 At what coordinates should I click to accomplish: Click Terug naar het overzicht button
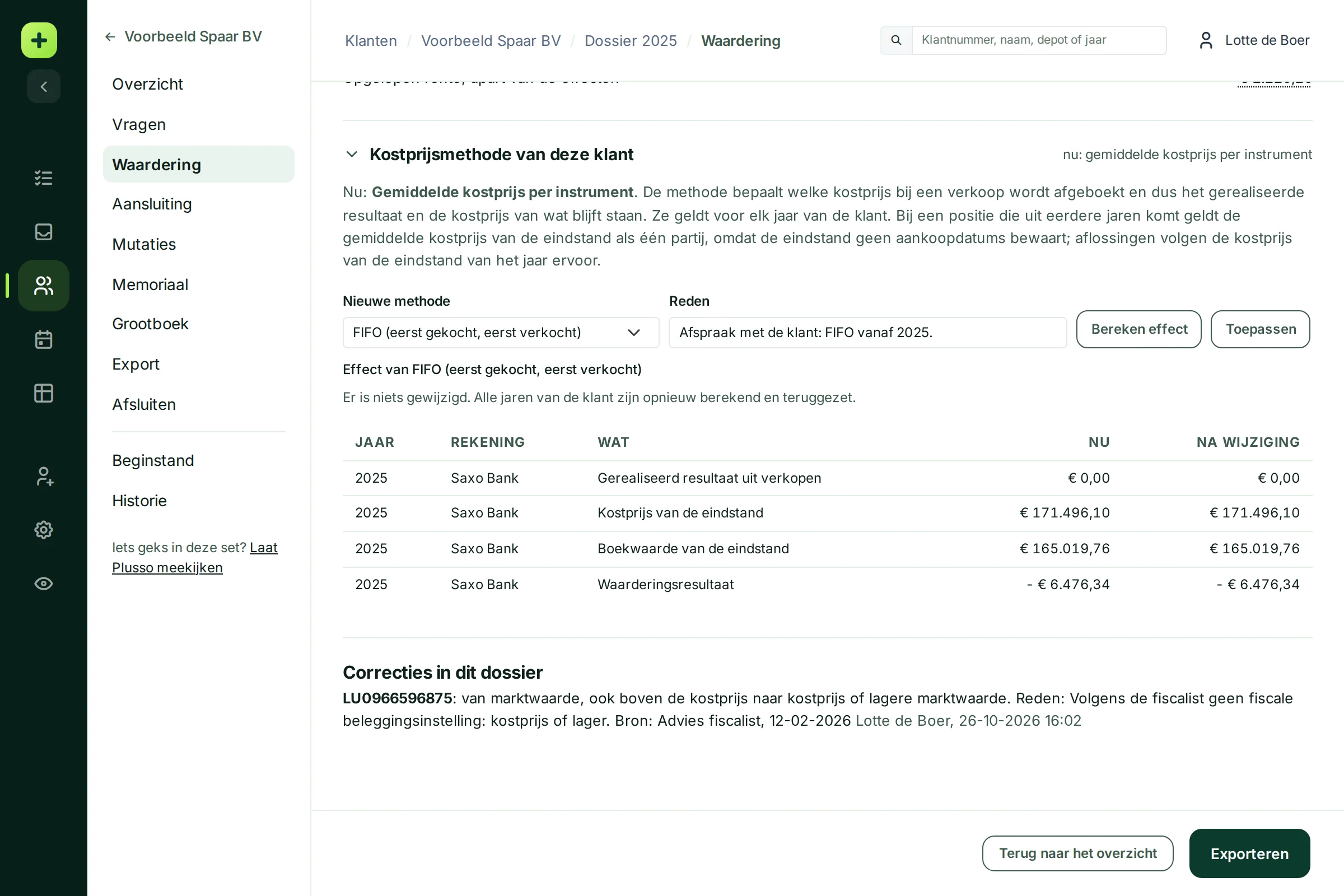click(x=1077, y=853)
